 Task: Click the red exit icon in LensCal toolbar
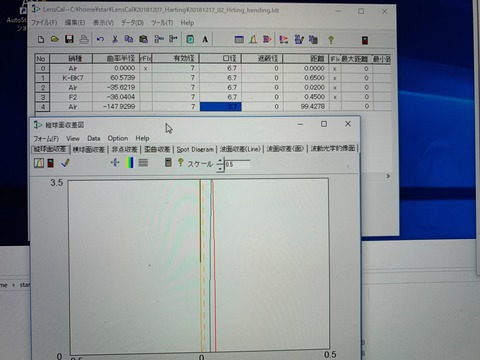[365, 40]
